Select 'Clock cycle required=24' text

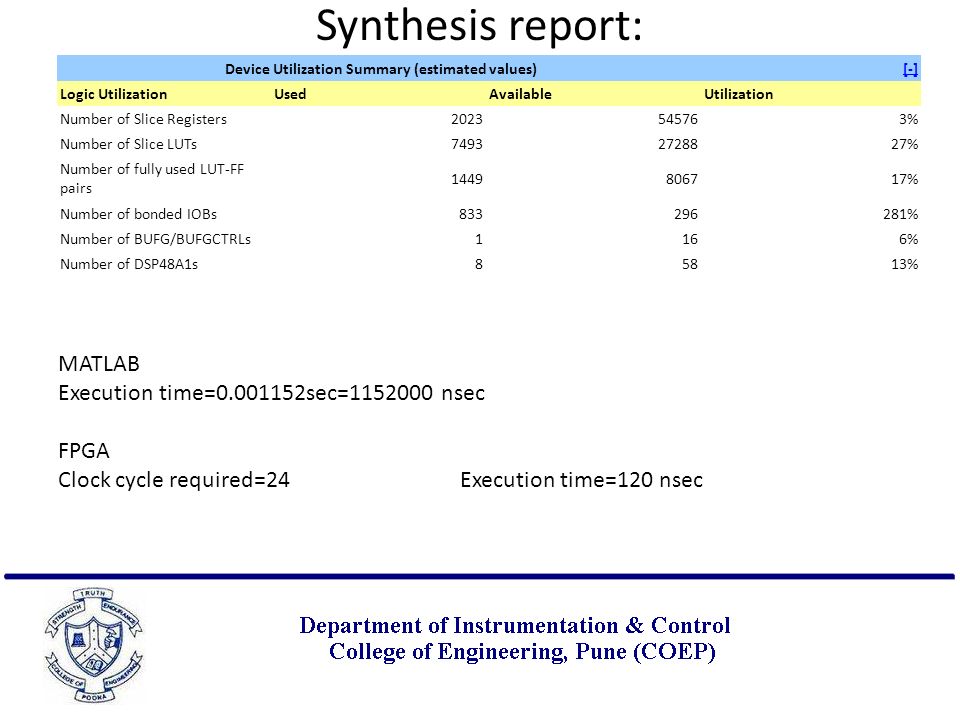(174, 481)
